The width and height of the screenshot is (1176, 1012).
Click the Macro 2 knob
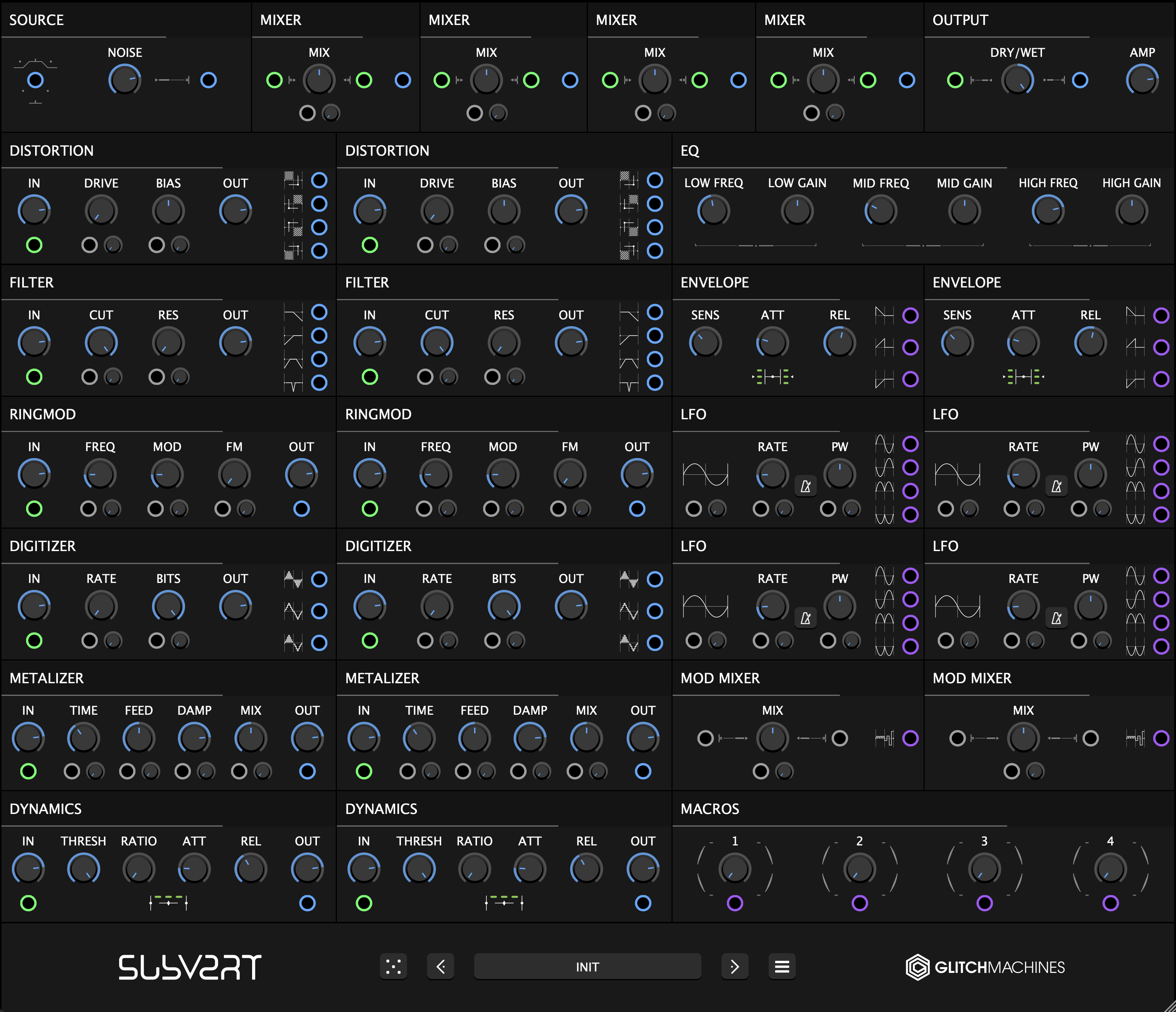(860, 869)
